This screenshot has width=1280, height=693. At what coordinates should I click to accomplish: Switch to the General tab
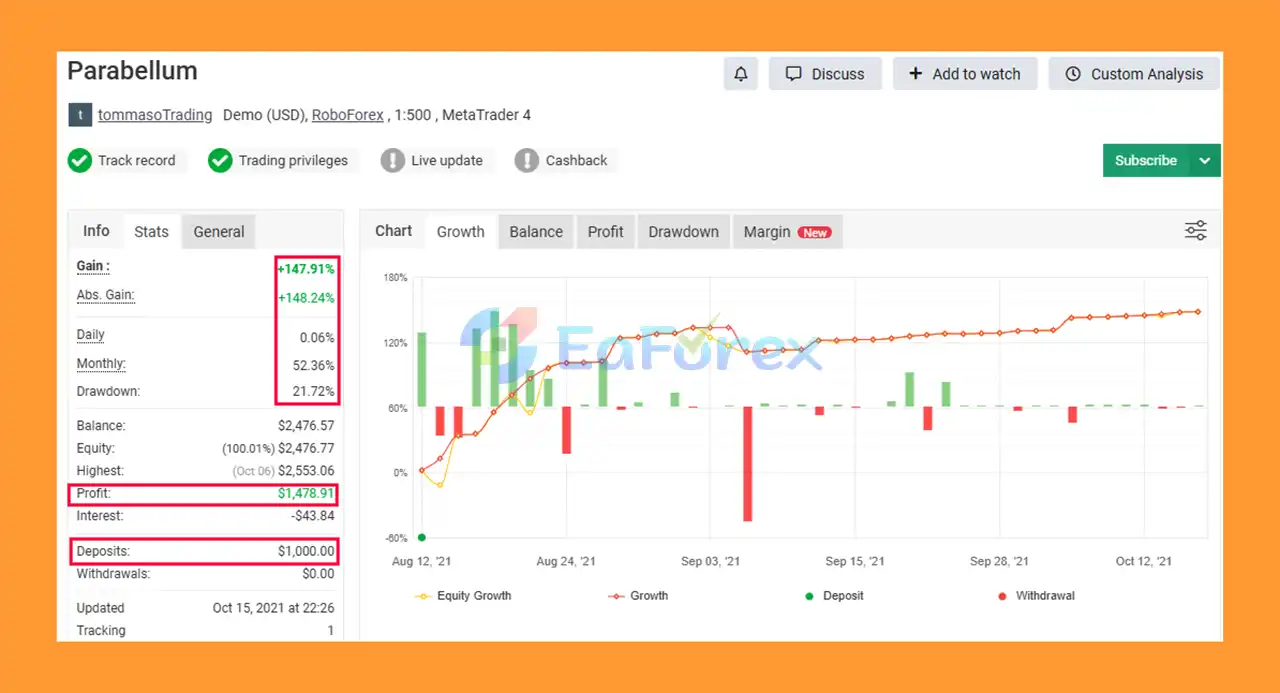pos(219,231)
